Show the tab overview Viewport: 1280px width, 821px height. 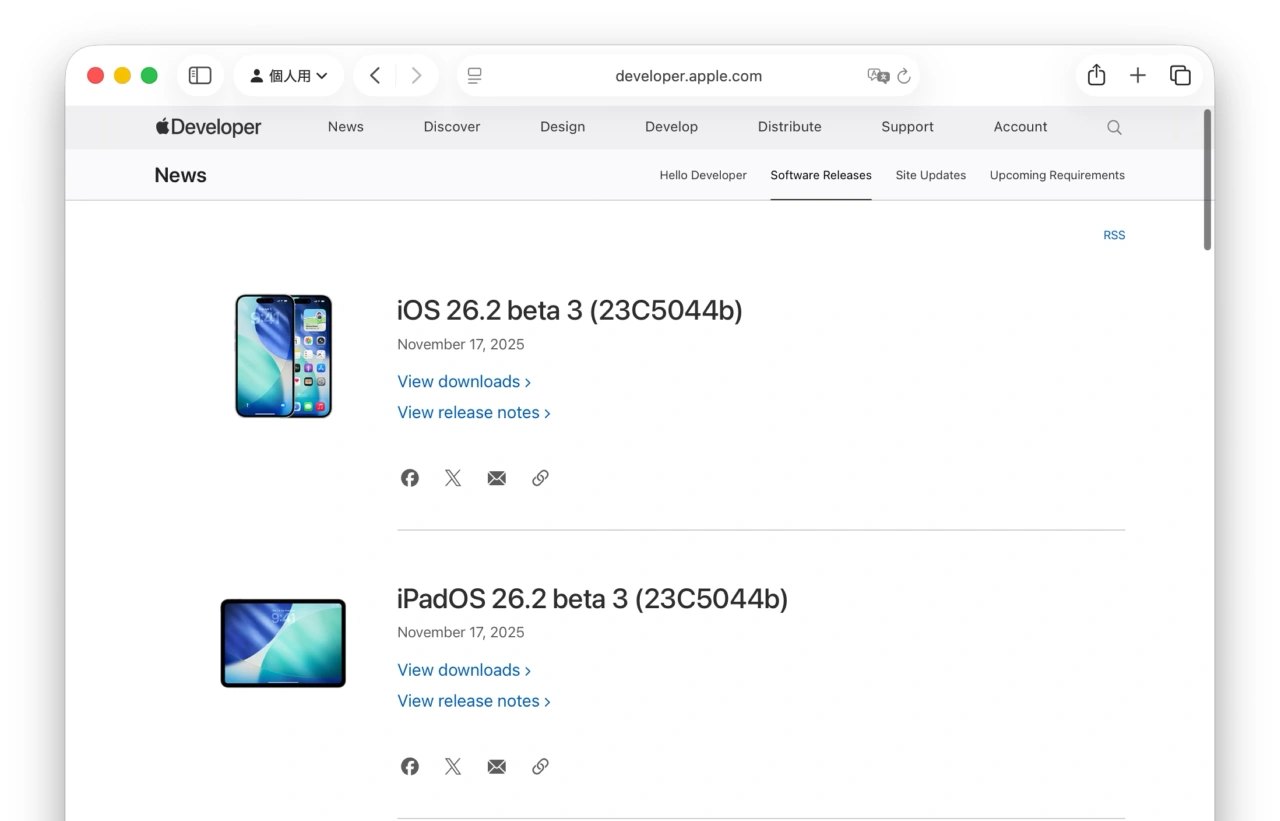coord(1180,74)
